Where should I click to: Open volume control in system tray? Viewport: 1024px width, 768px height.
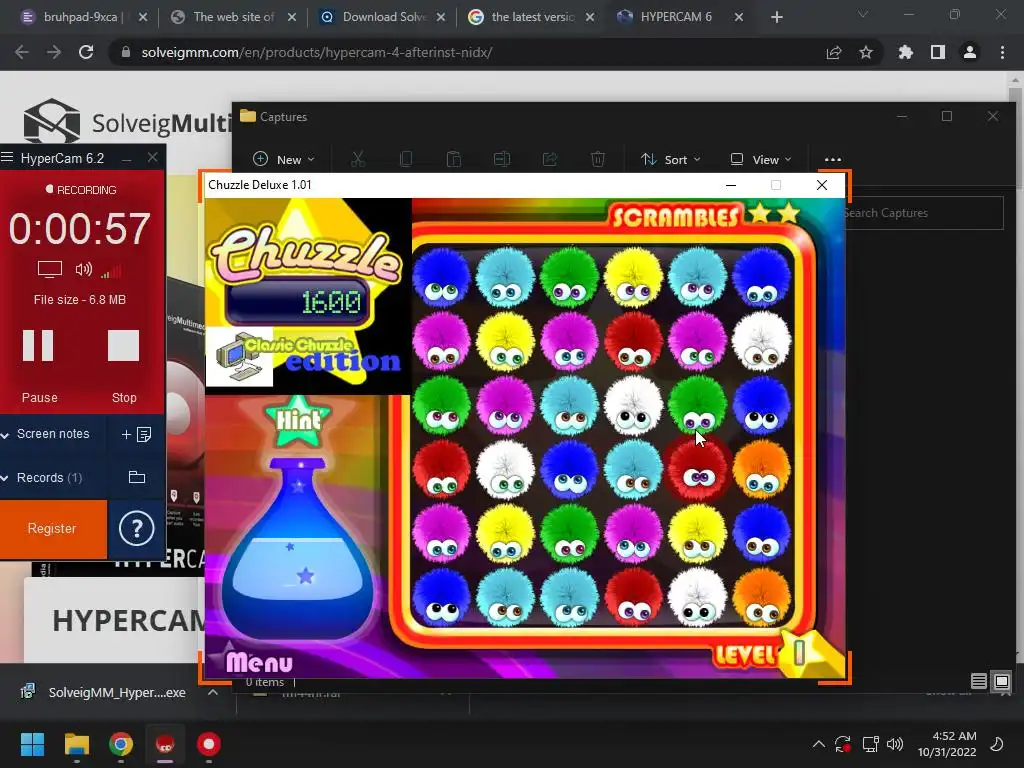(x=895, y=744)
